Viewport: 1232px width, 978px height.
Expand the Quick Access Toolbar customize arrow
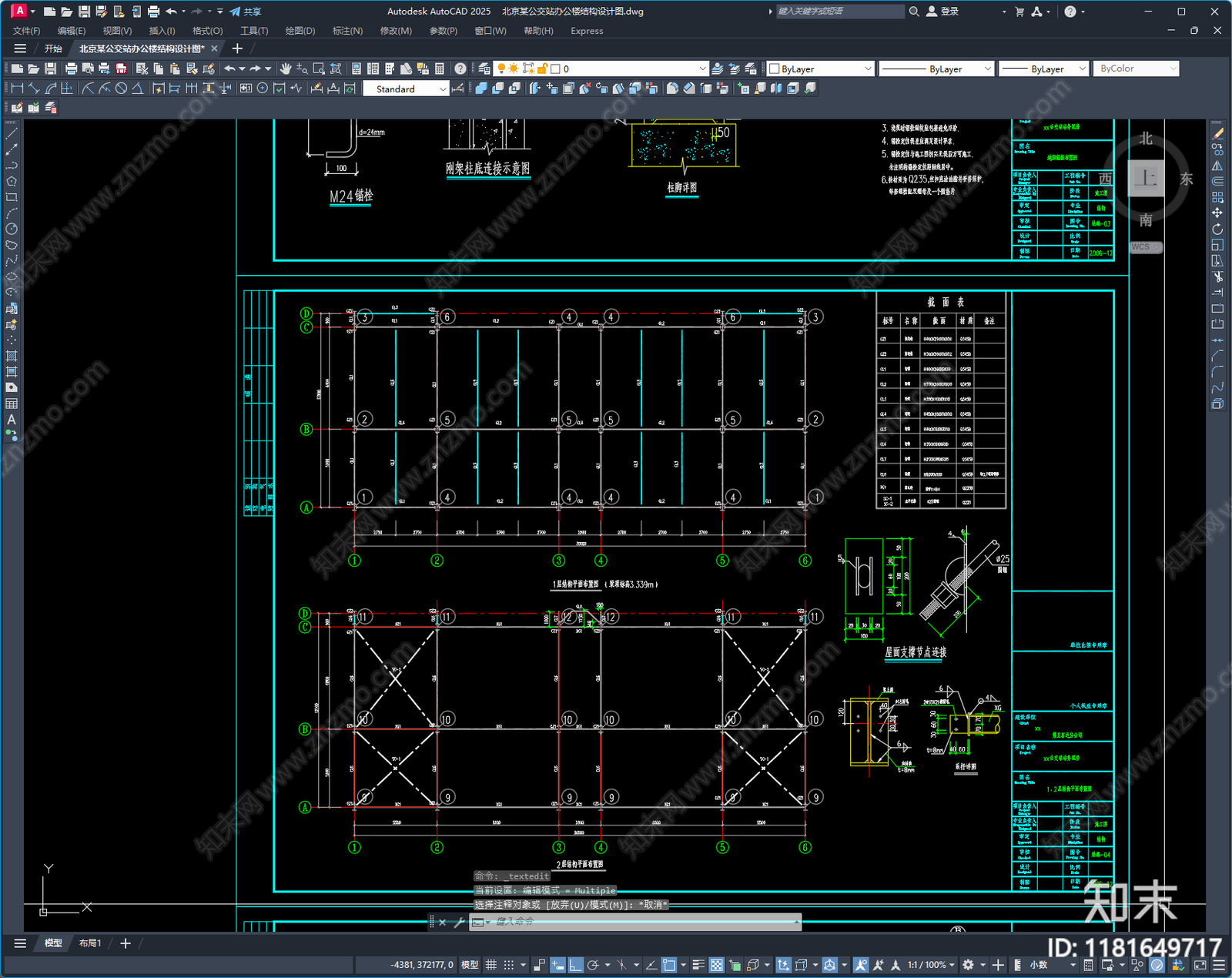tap(220, 12)
